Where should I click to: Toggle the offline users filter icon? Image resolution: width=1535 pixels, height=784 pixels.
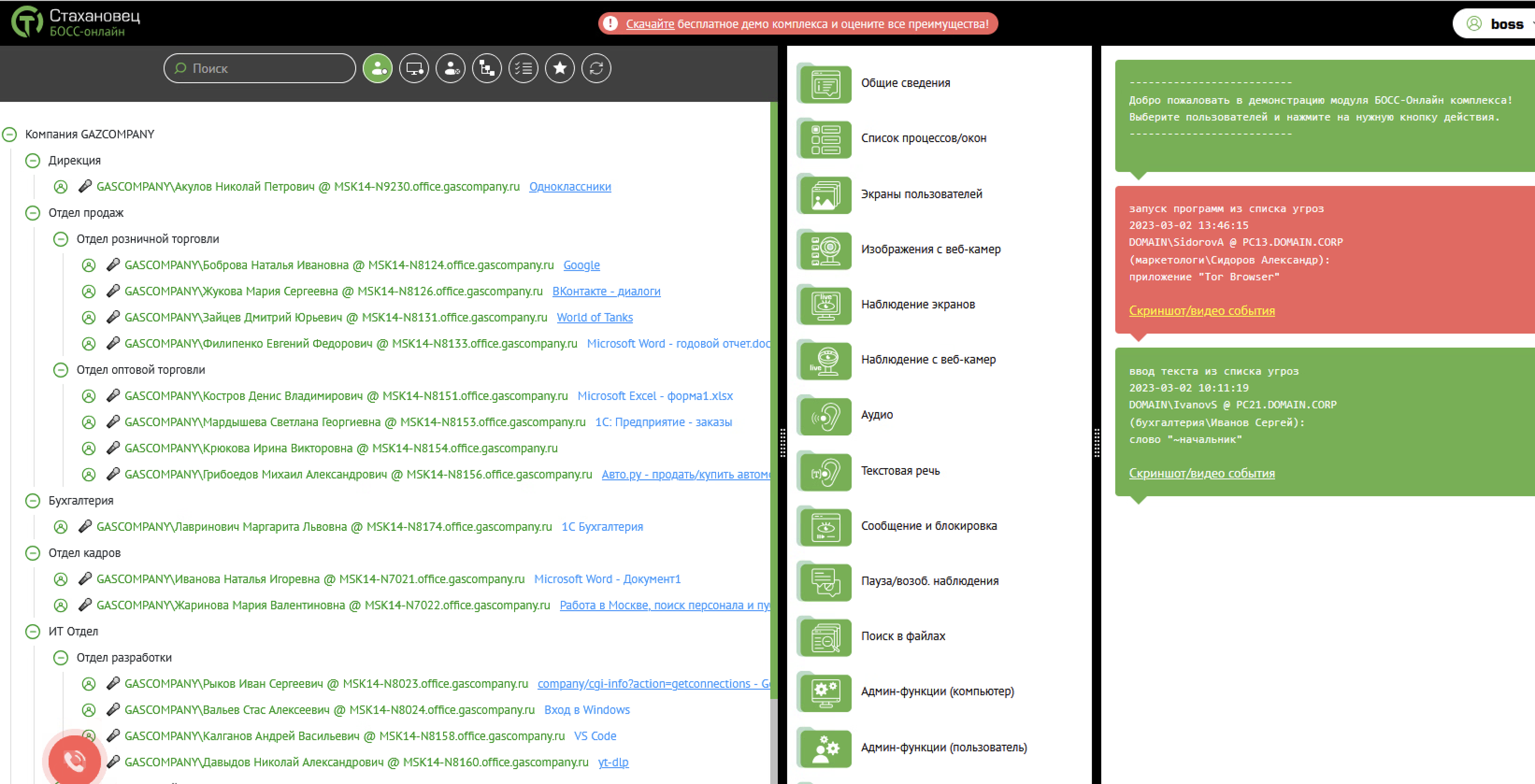(x=451, y=69)
